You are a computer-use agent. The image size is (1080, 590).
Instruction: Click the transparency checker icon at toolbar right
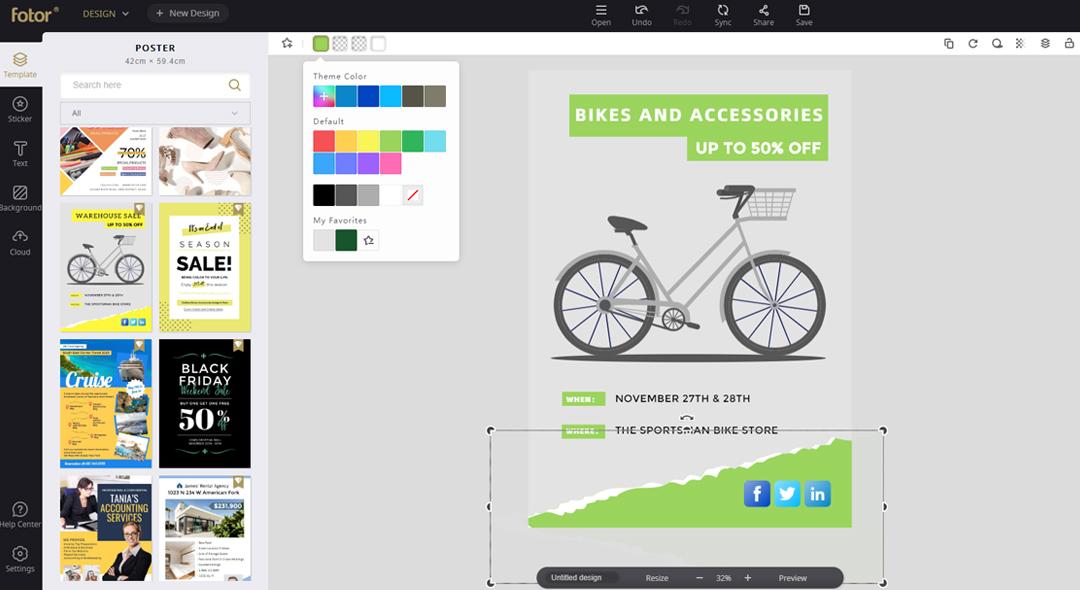(x=1020, y=43)
